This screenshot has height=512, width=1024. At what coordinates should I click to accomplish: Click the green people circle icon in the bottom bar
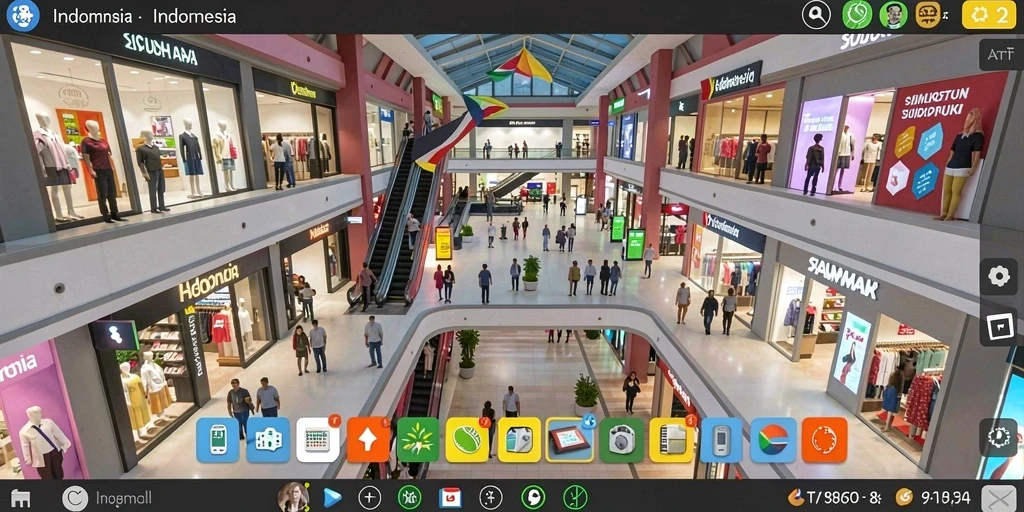(x=409, y=498)
